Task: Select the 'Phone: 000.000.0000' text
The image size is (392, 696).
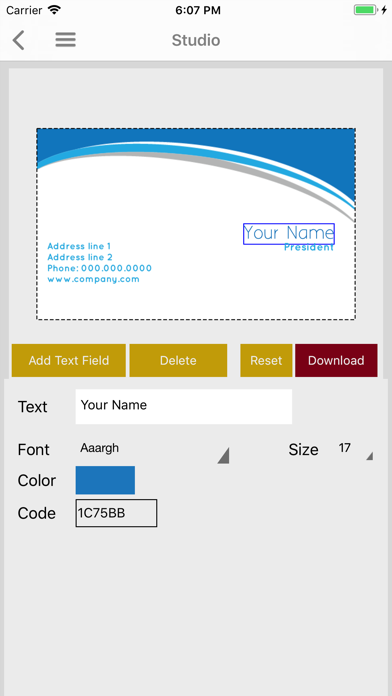Action: (99, 268)
